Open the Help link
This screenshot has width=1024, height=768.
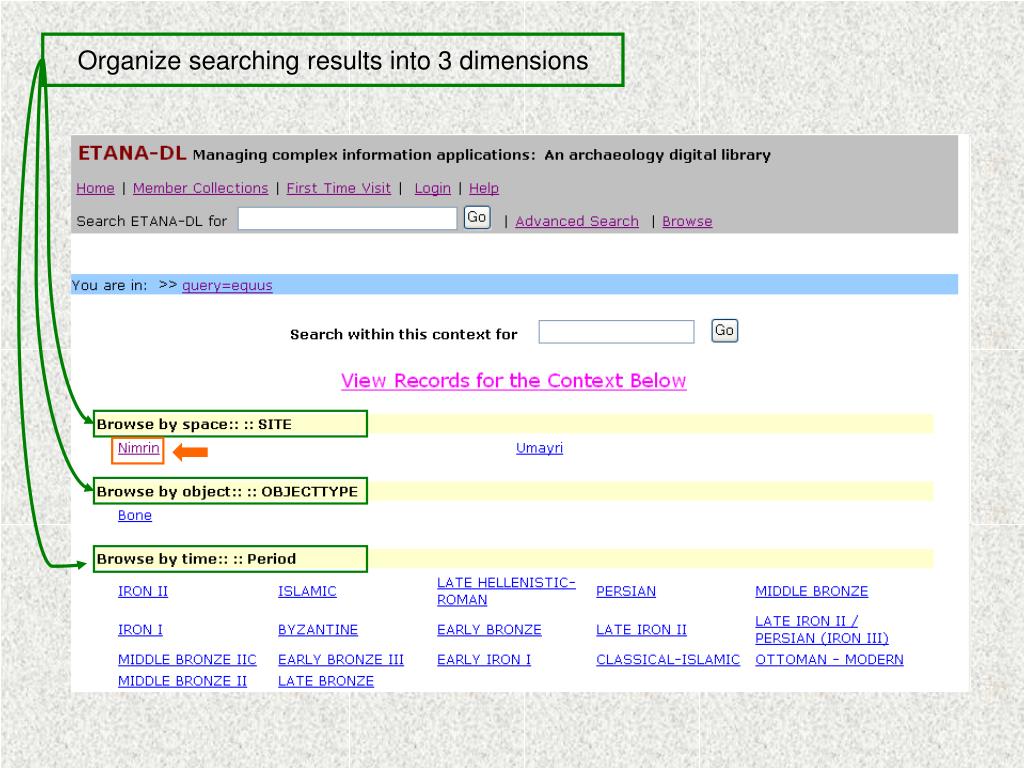(x=484, y=189)
